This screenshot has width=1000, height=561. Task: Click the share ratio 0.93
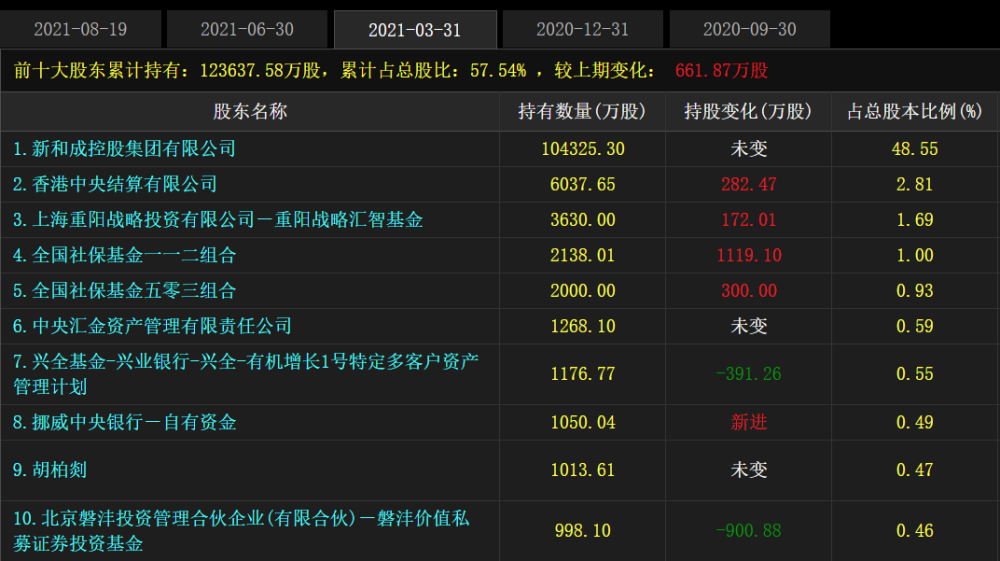pyautogui.click(x=915, y=291)
